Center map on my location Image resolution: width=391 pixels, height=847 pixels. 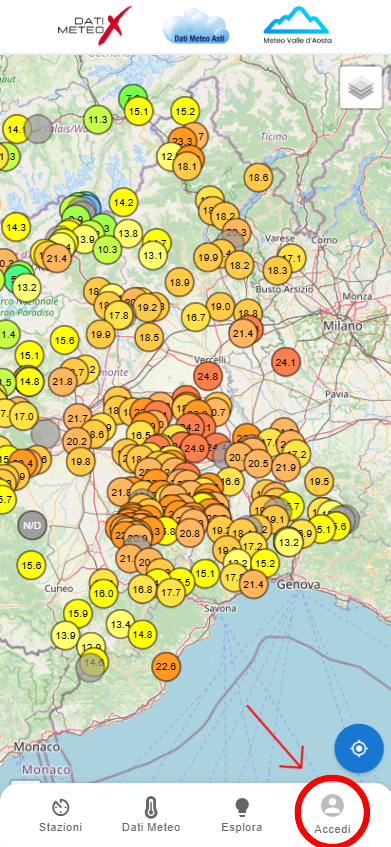coord(359,748)
